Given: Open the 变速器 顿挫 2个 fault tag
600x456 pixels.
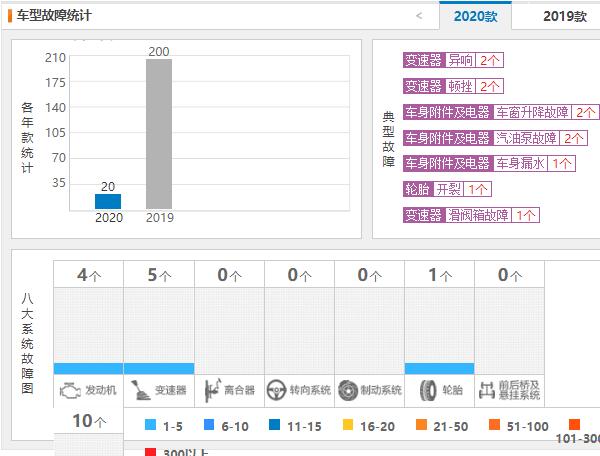Looking at the screenshot, I should [x=453, y=86].
